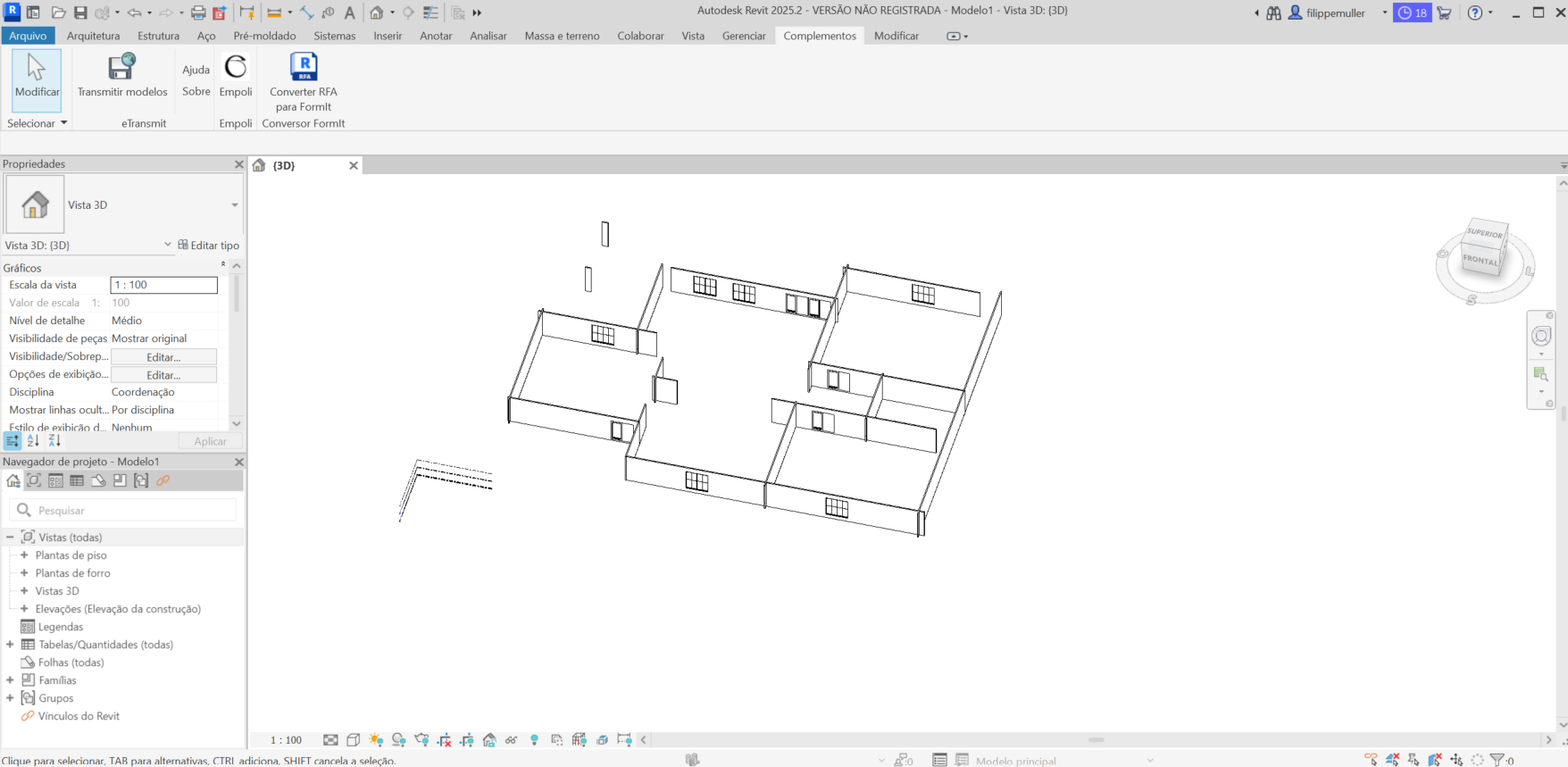
Task: Open the navigation wheel on the navigation bar
Action: [x=1541, y=336]
